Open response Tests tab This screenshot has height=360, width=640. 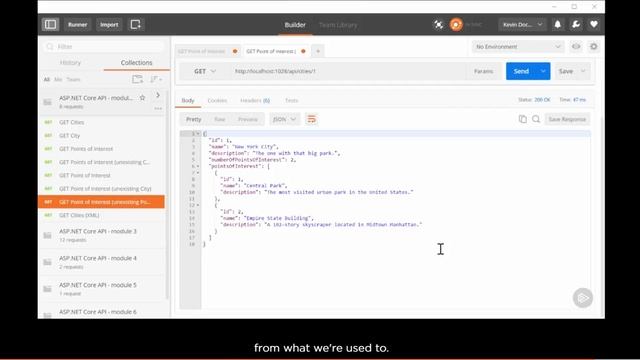(291, 100)
